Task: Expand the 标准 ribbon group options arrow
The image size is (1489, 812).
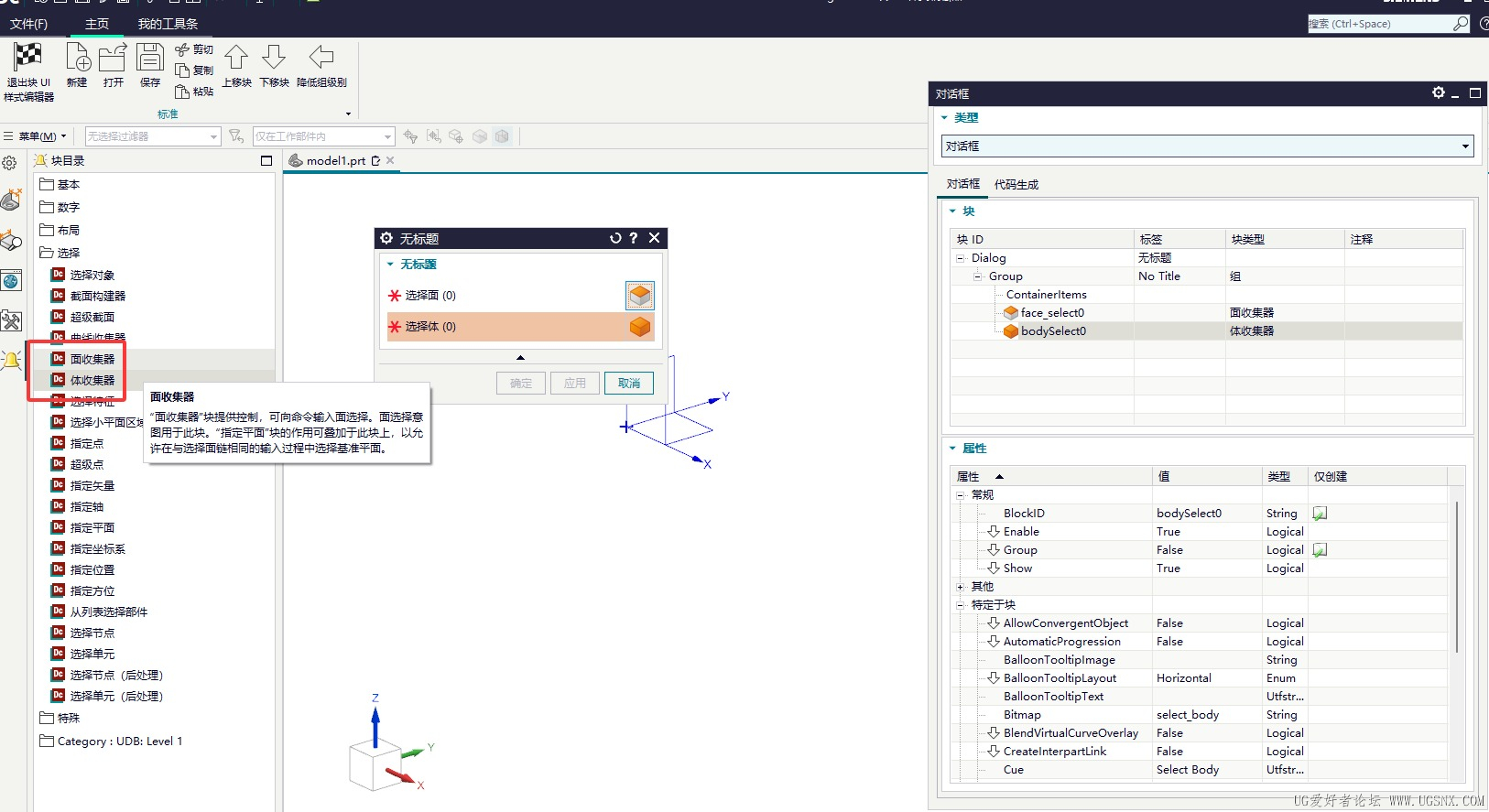Action: (x=348, y=114)
